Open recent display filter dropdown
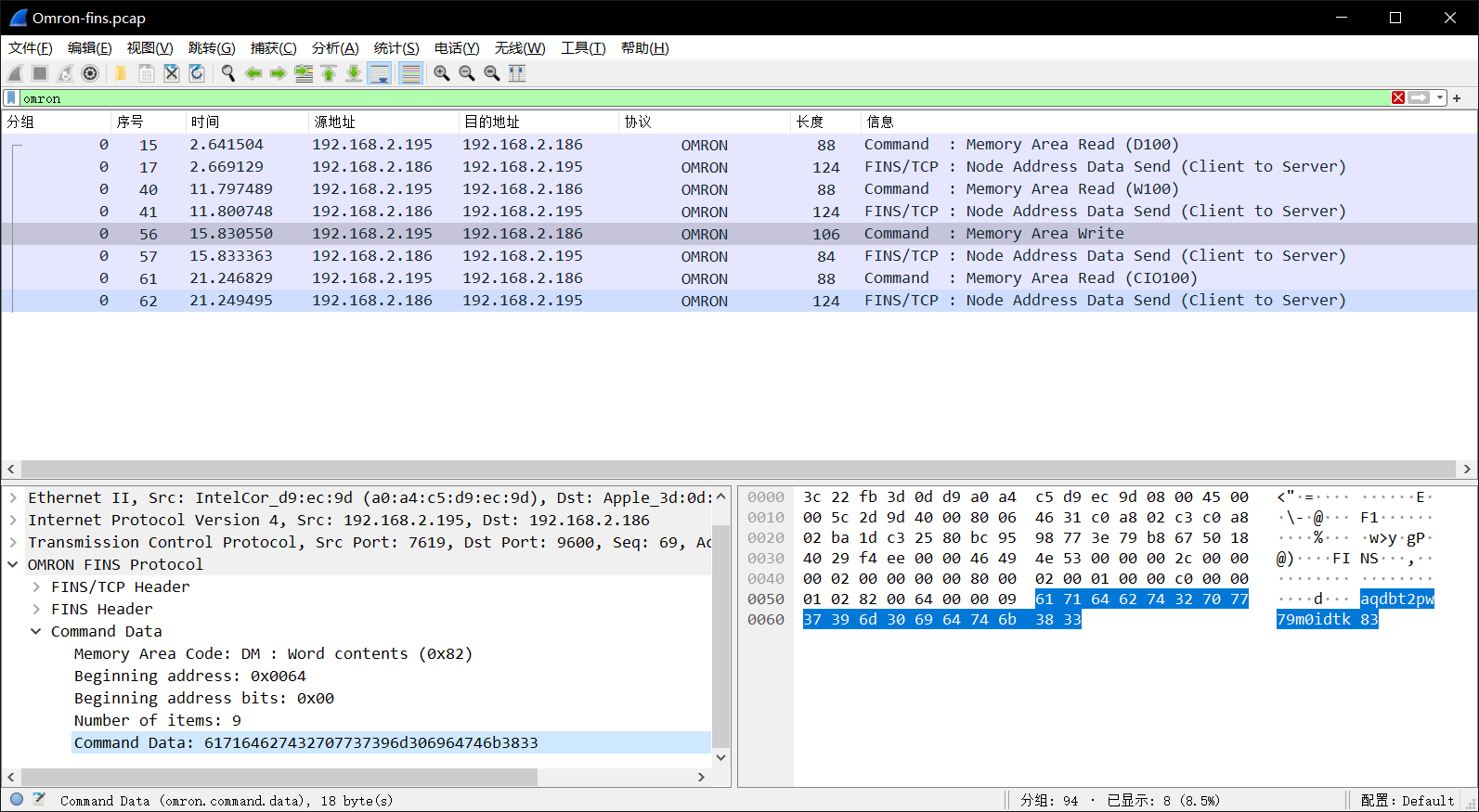The width and height of the screenshot is (1479, 812). [x=1440, y=97]
